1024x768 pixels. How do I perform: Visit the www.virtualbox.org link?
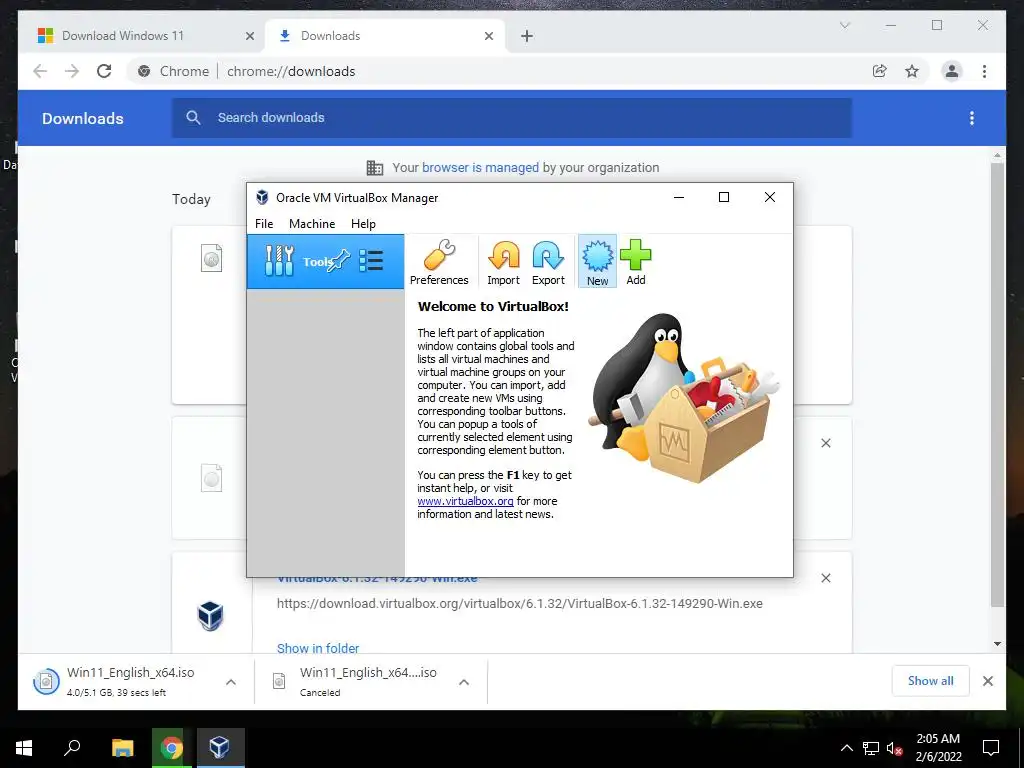[465, 501]
